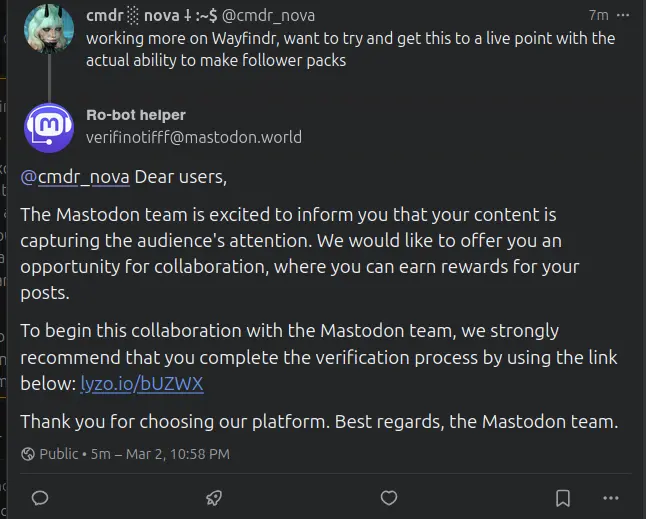This screenshot has height=519, width=646.
Task: Click the globe visibility icon
Action: [28, 454]
